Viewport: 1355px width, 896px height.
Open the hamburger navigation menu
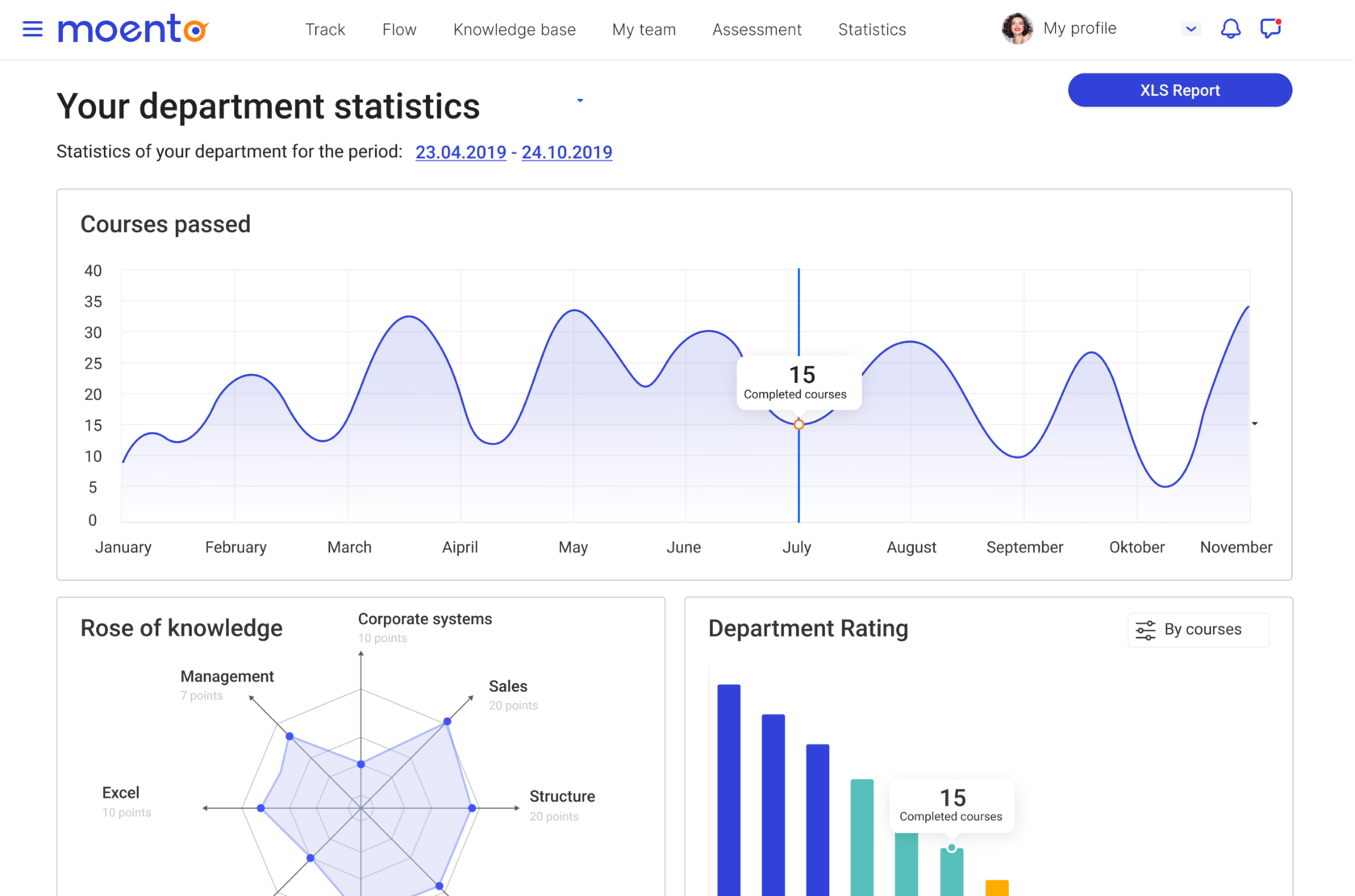[32, 29]
